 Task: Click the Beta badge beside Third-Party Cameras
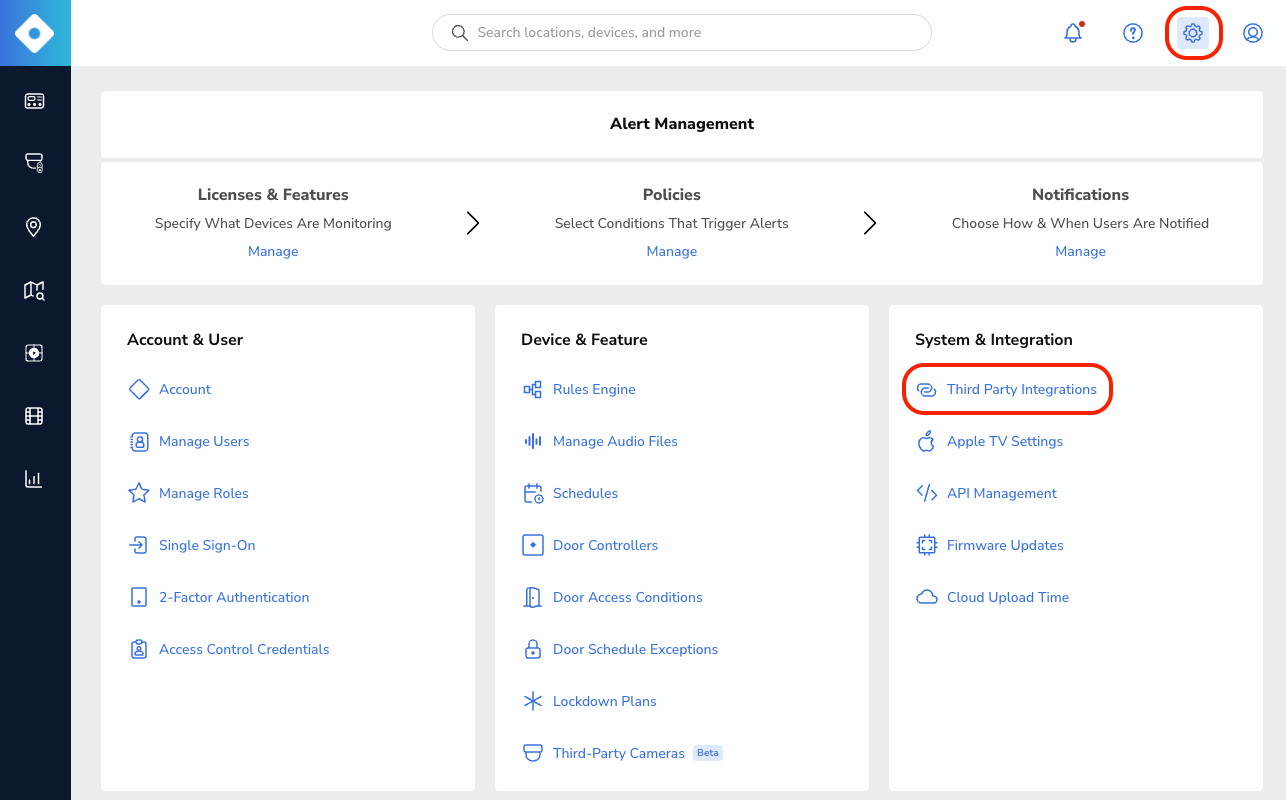point(708,753)
